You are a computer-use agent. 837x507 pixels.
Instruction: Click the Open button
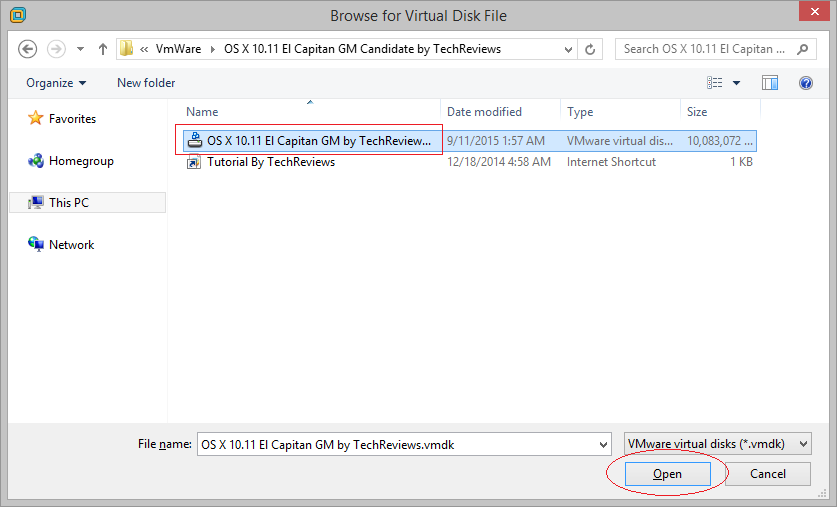tap(667, 474)
